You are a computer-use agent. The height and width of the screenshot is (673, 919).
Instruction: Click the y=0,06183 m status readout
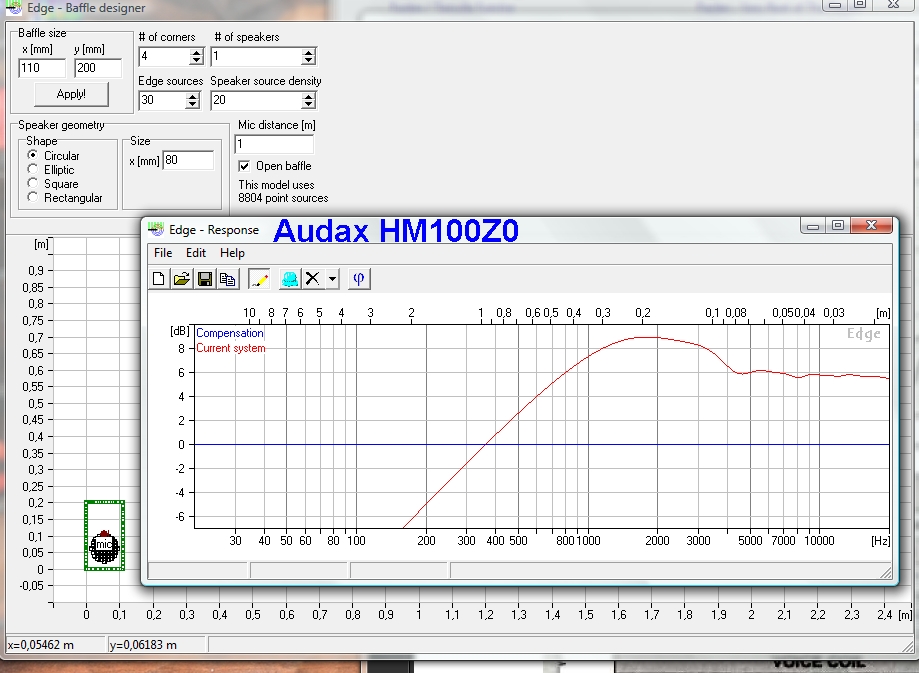(x=144, y=645)
